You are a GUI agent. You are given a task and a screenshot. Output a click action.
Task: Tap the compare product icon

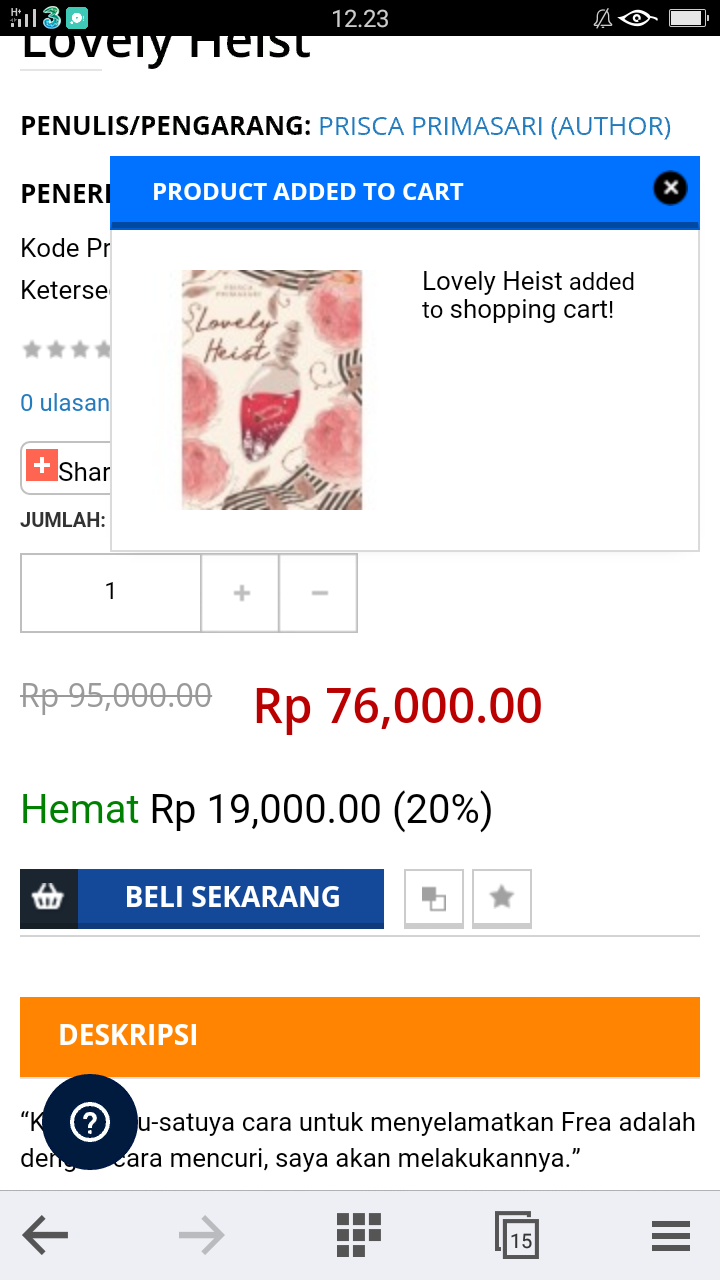click(434, 898)
